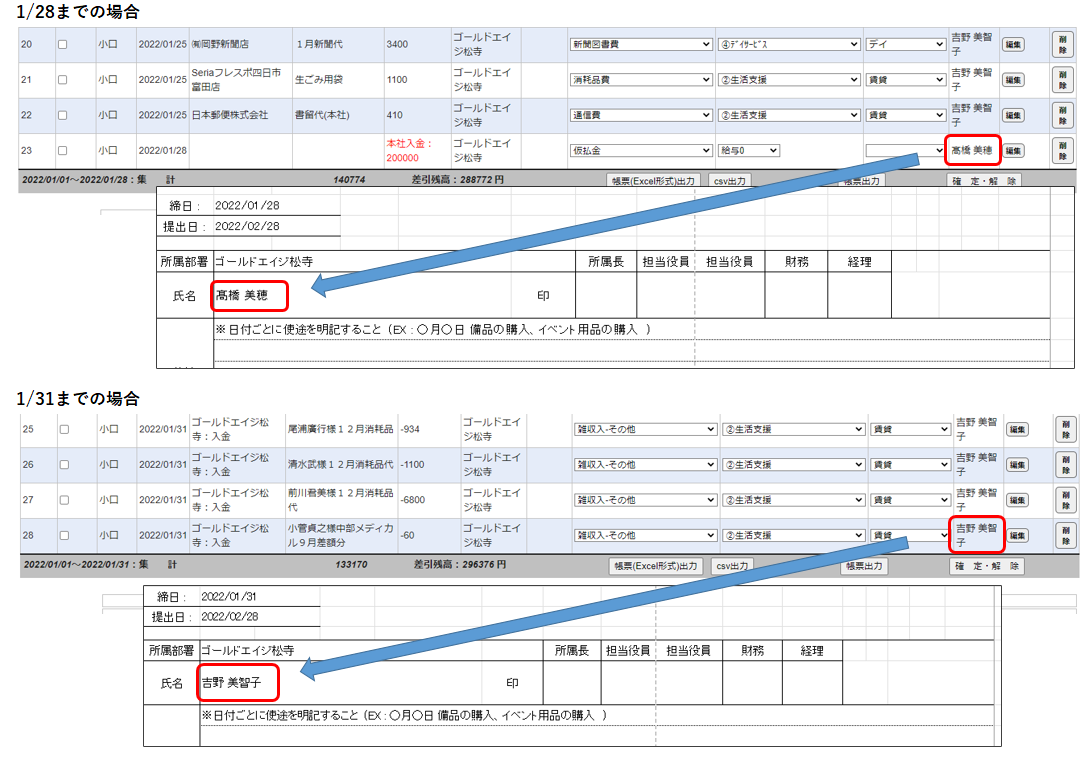Click 編集 button for row 21
Screen dimensions: 1091x773
coord(1012,80)
